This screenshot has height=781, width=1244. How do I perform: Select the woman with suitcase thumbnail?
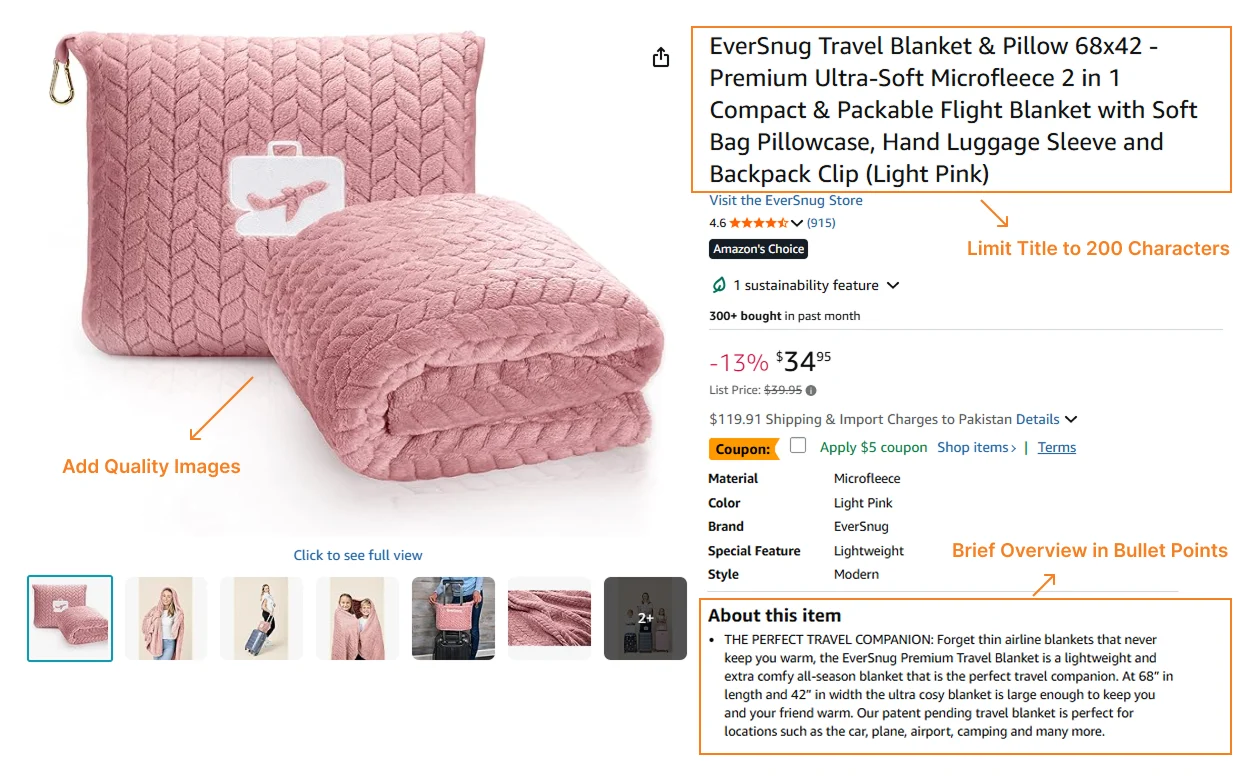click(261, 618)
